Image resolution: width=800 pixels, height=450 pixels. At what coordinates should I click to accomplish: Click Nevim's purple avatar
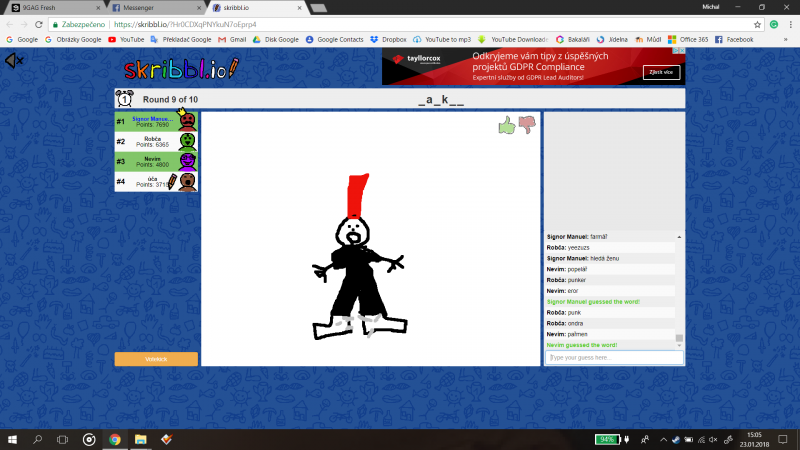[x=187, y=161]
